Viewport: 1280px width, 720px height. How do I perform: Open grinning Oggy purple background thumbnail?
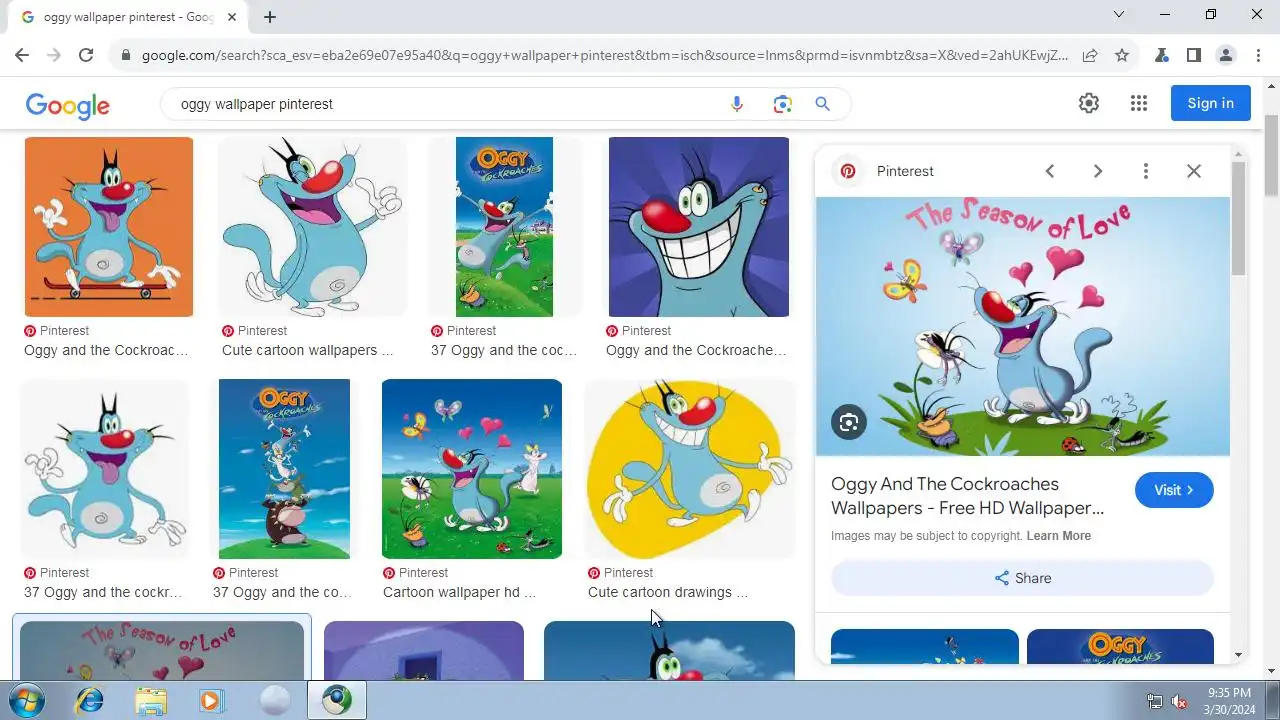(x=699, y=227)
